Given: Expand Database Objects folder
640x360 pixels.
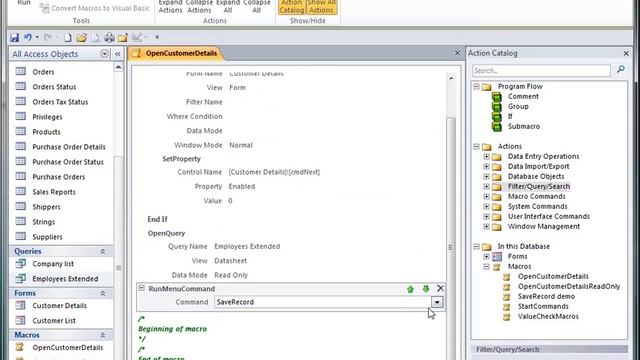Looking at the screenshot, I should [486, 176].
